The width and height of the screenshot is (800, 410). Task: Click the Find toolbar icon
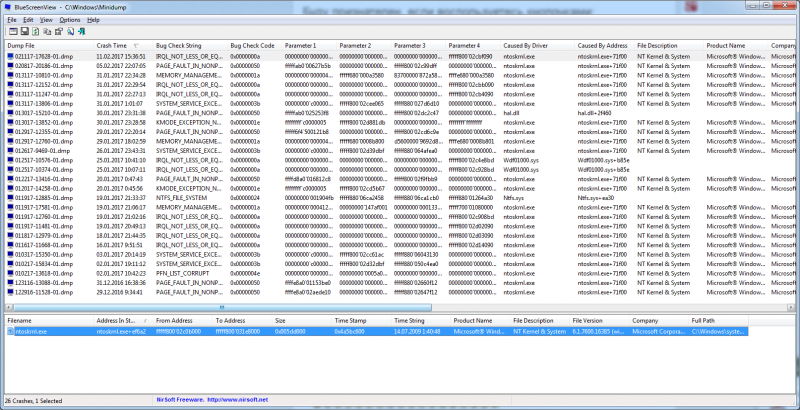tap(69, 32)
